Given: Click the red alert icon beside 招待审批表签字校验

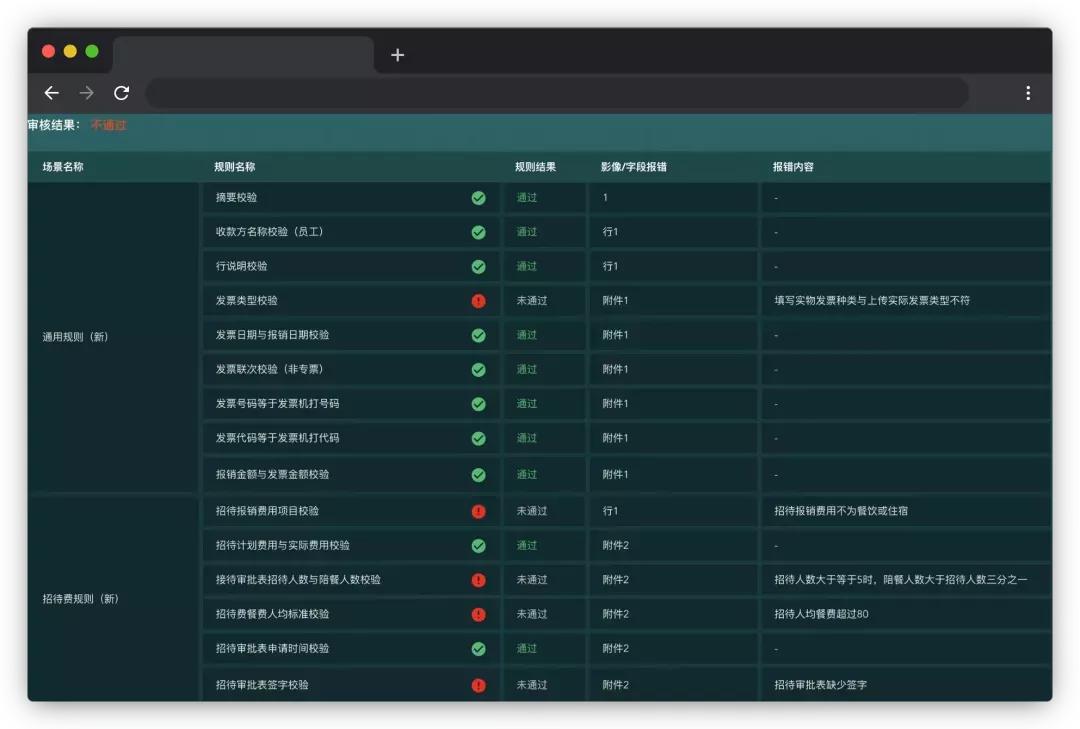Looking at the screenshot, I should click(478, 685).
